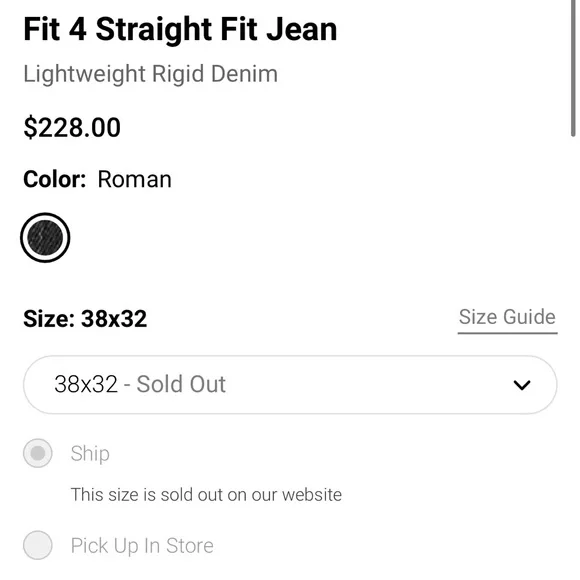The image size is (580, 580).
Task: Click the grey Sold Out text inside the dropdown
Action: click(181, 384)
